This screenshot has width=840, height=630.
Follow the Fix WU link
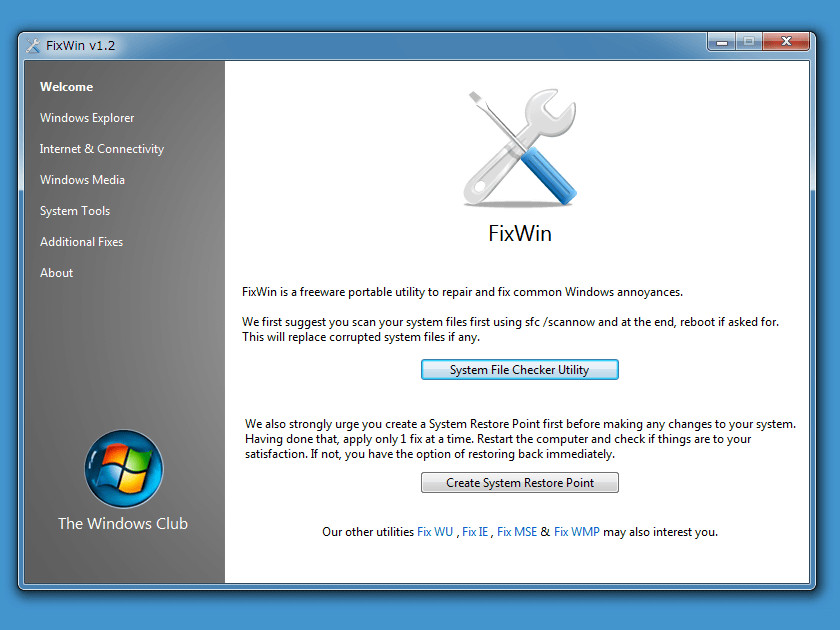[435, 532]
